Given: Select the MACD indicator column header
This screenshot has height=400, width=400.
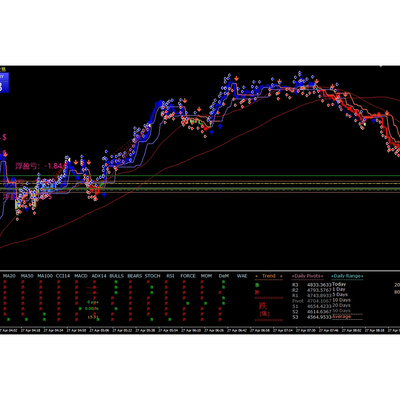Looking at the screenshot, I should [81, 276].
